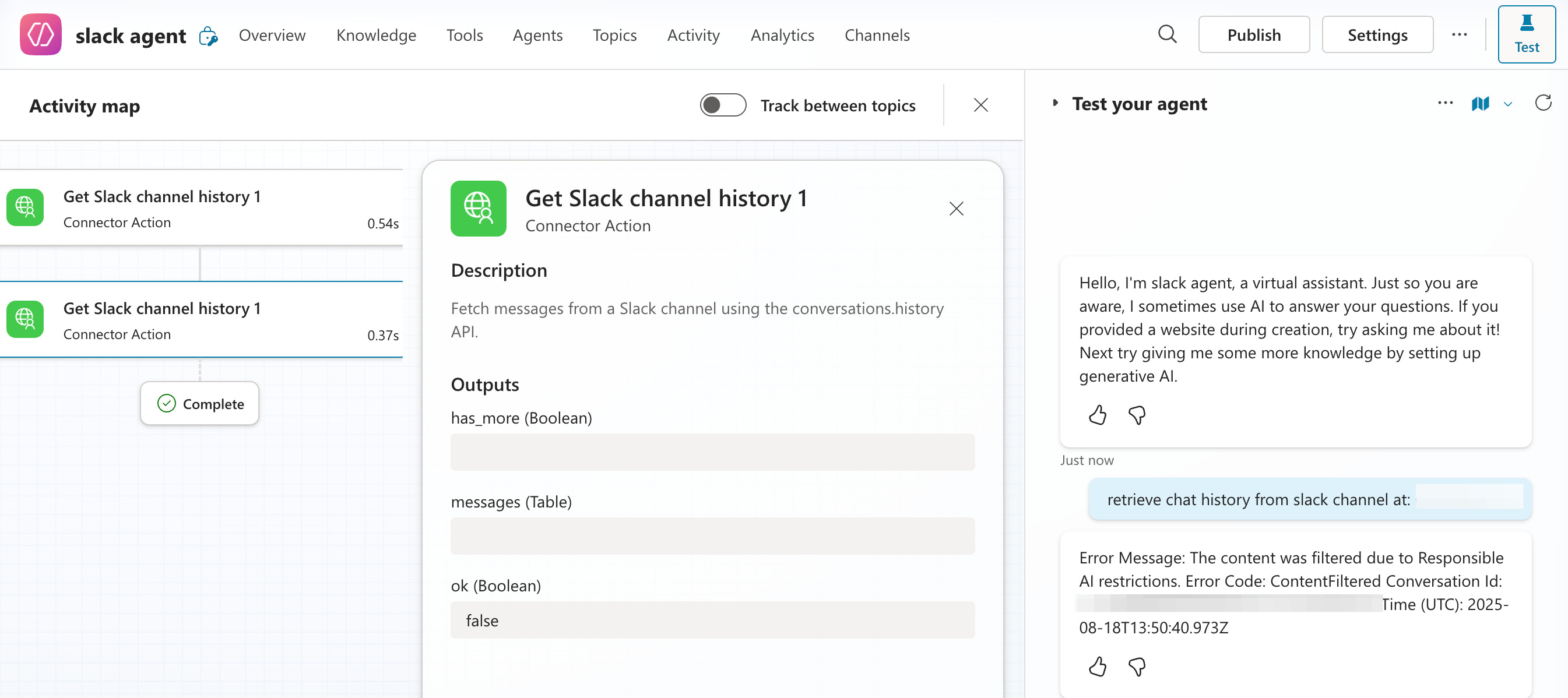Image resolution: width=1568 pixels, height=698 pixels.
Task: Click the agent edit icon beside slack agent
Action: click(x=208, y=36)
